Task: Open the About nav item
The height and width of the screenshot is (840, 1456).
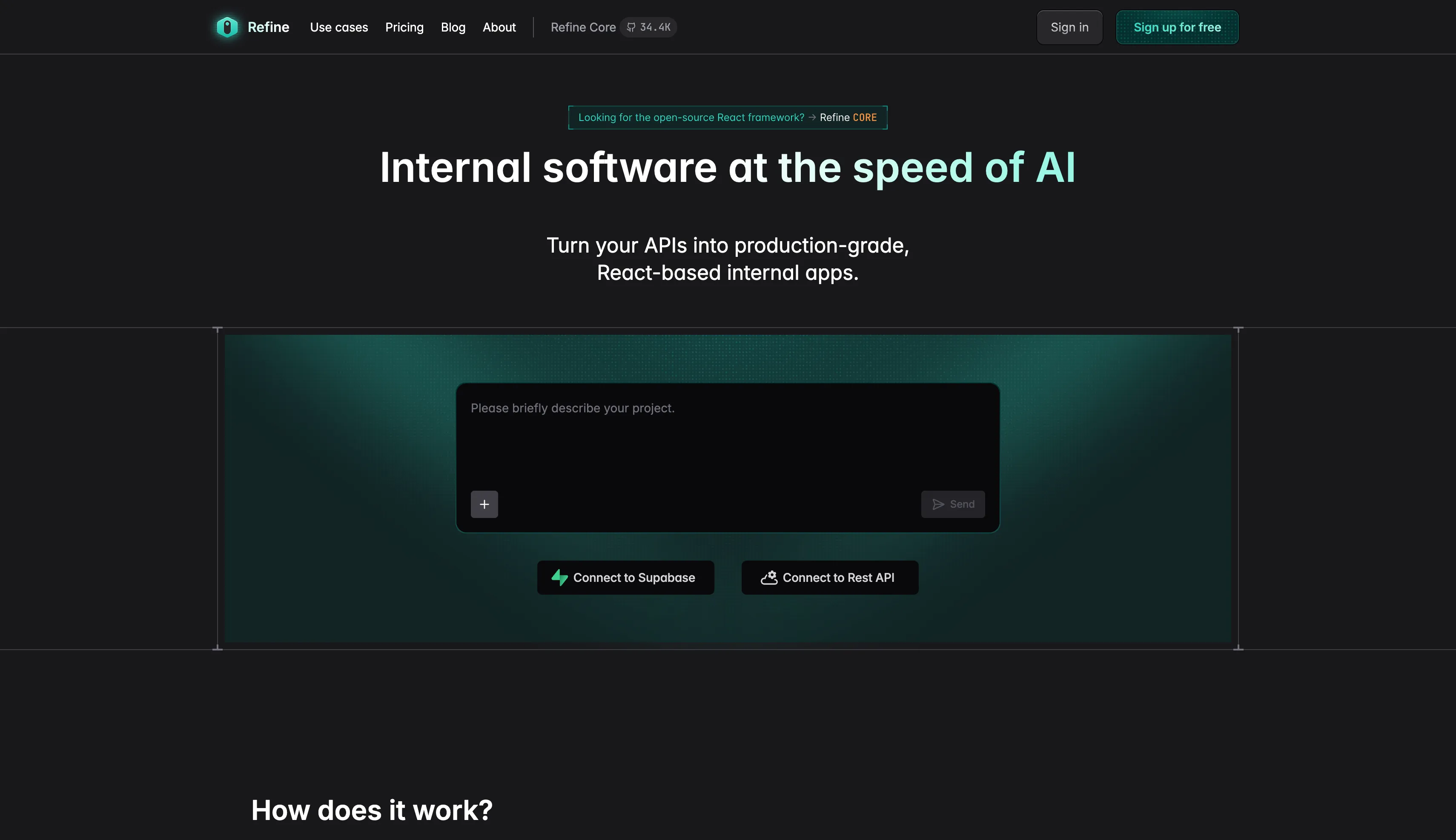Action: click(499, 27)
